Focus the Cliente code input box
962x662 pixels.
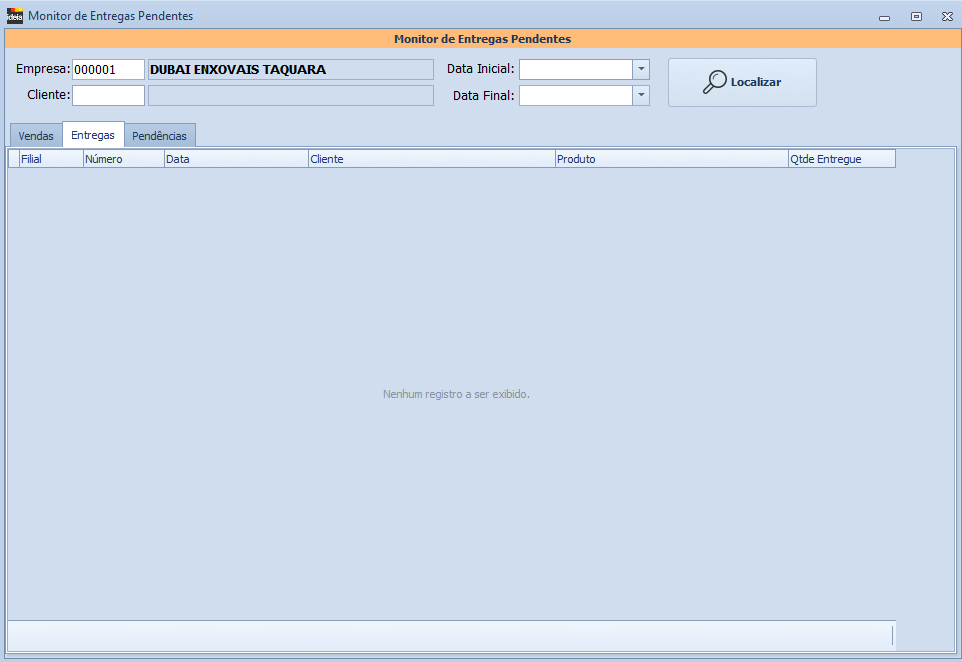tap(108, 96)
